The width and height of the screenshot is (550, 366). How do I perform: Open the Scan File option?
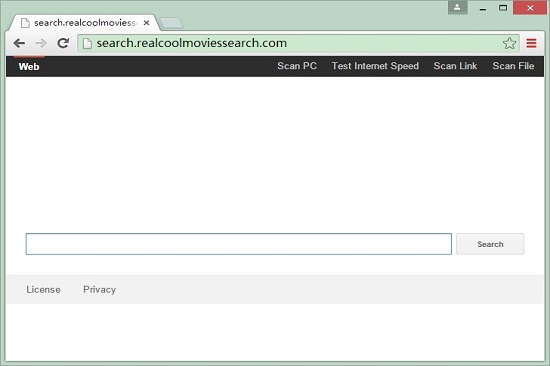click(x=513, y=66)
